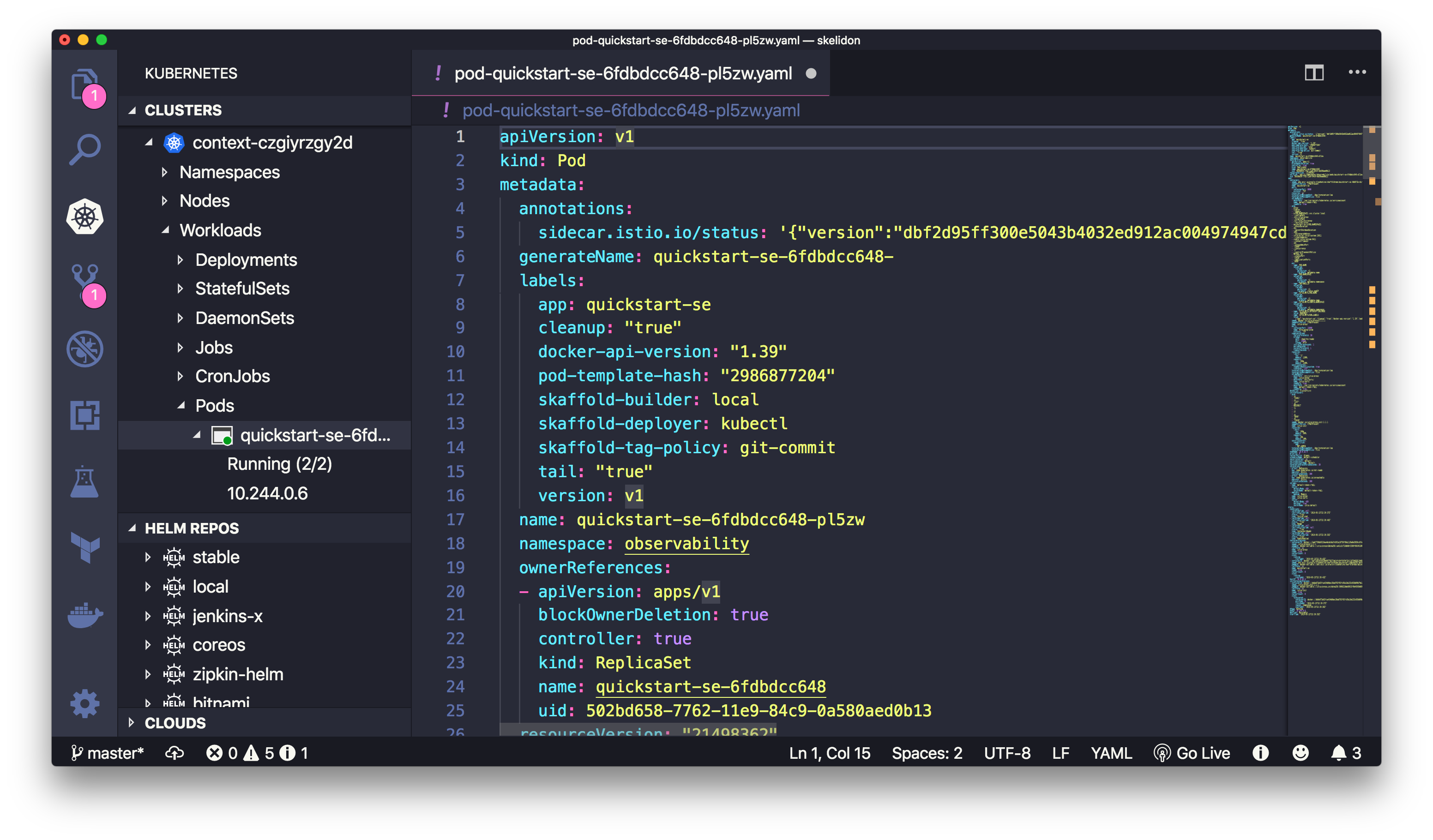Open the Testing beaker view

pos(84,482)
